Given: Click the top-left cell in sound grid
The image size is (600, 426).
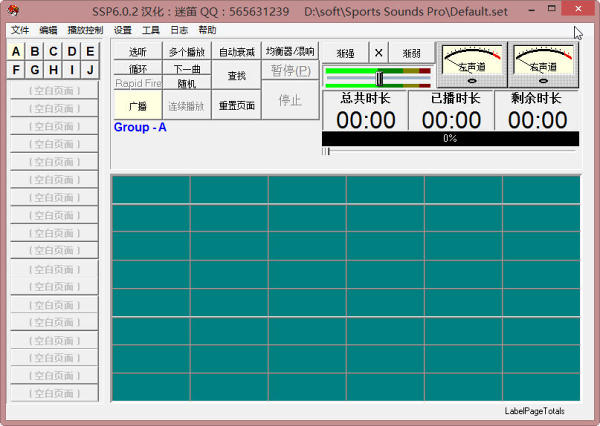Looking at the screenshot, I should 151,190.
